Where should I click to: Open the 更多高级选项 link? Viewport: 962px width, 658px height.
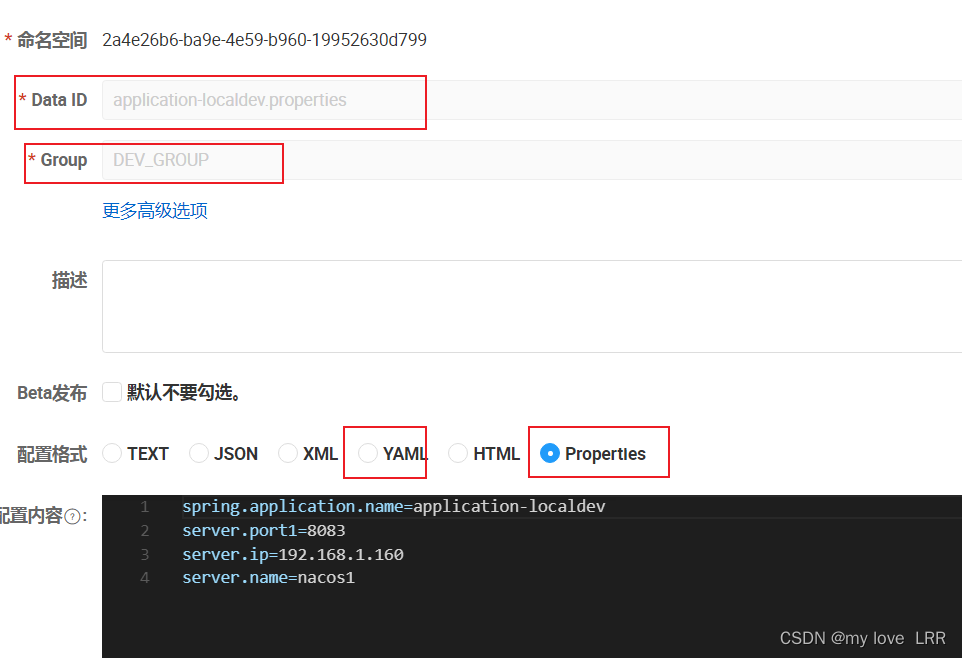(155, 211)
